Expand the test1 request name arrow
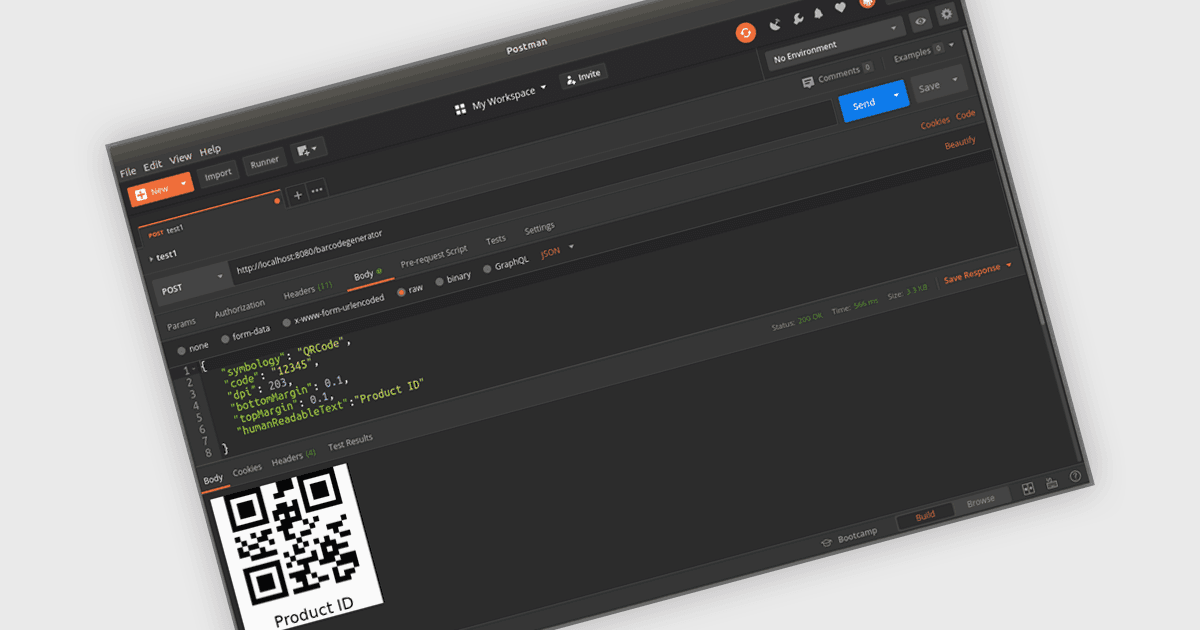Image resolution: width=1200 pixels, height=630 pixels. (152, 259)
